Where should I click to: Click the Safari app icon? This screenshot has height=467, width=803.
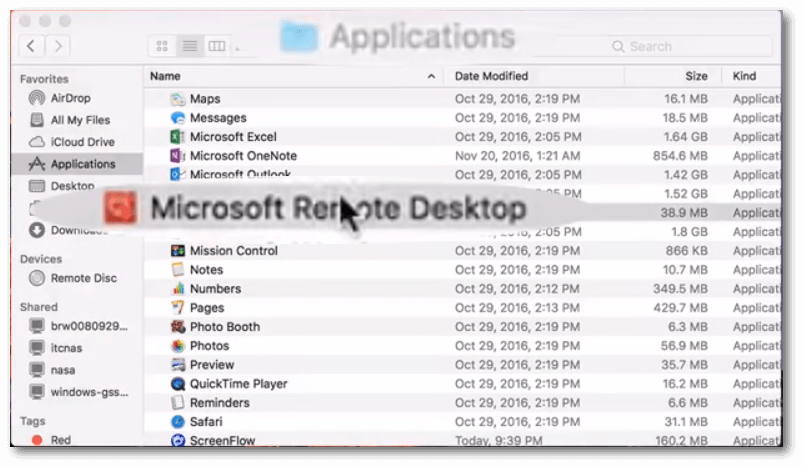click(x=178, y=421)
